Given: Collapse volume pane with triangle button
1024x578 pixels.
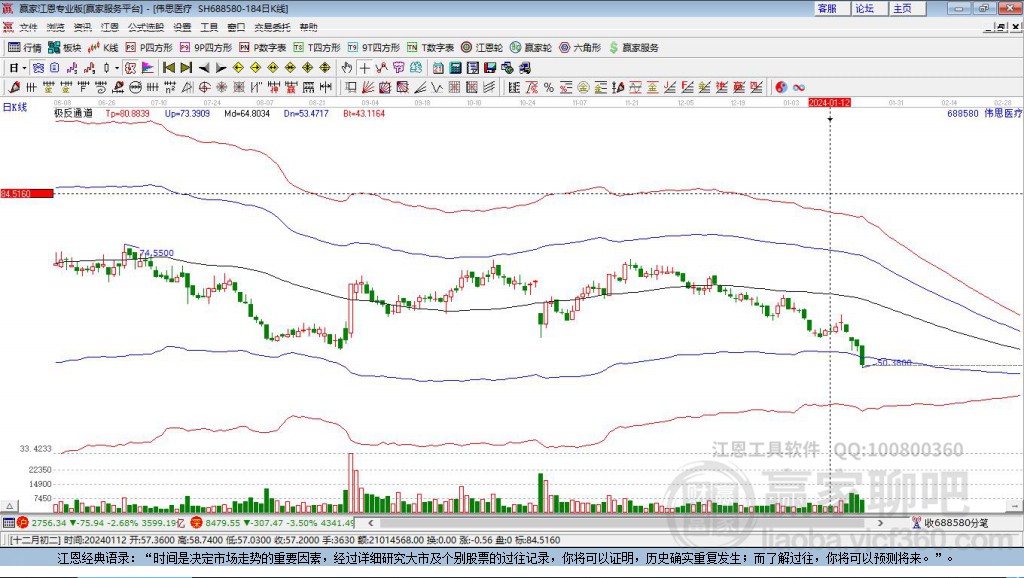Looking at the screenshot, I should [x=10, y=506].
